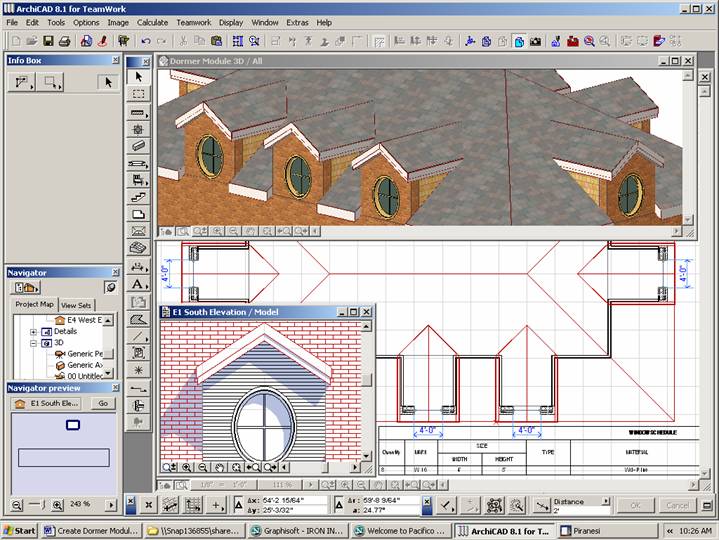The width and height of the screenshot is (719, 540).
Task: Click the hand pan icon in the South Elevation window
Action: click(x=220, y=467)
